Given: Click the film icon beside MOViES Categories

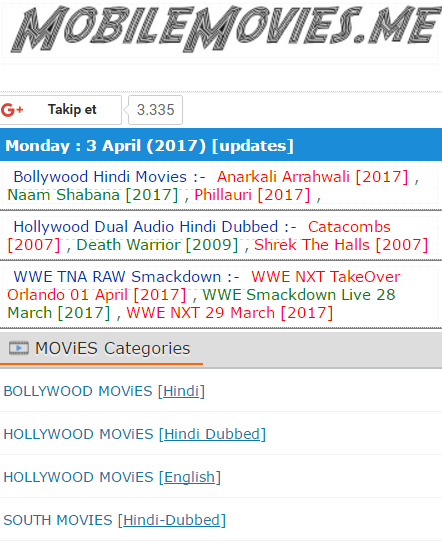Looking at the screenshot, I should [x=19, y=348].
